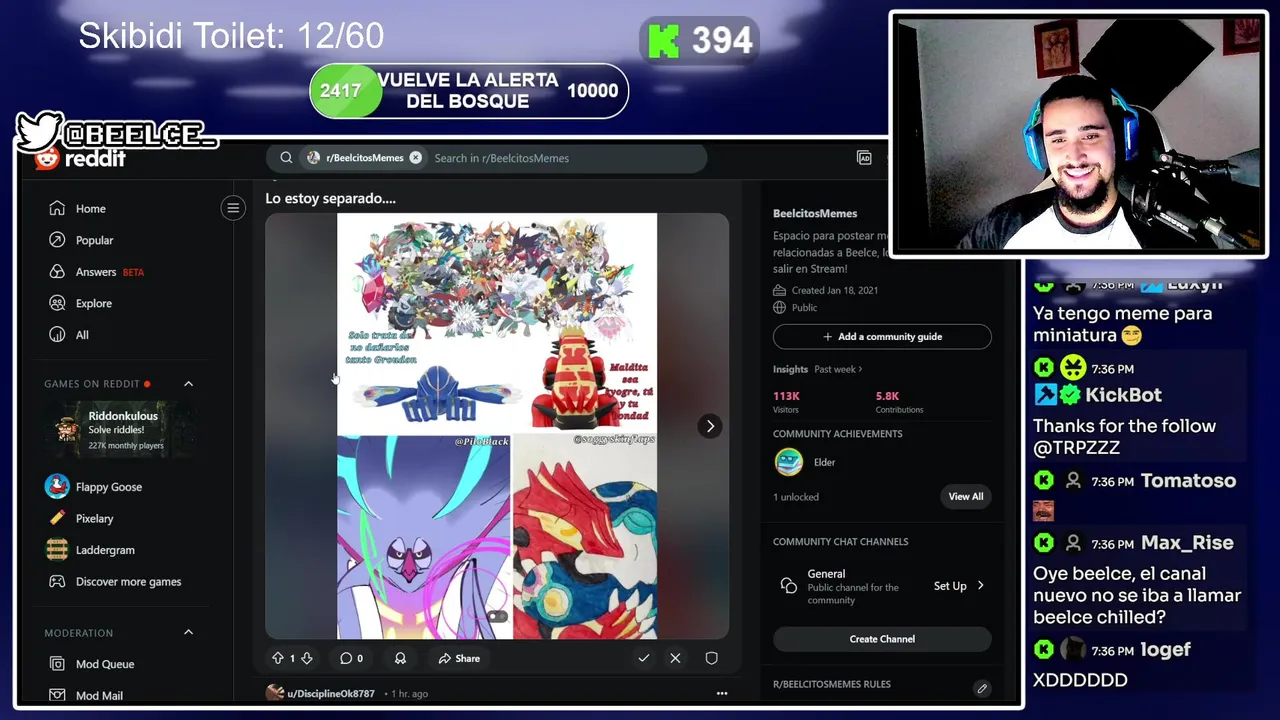Click the 5.8K Contributions stat
Viewport: 1280px width, 720px height.
coord(899,402)
